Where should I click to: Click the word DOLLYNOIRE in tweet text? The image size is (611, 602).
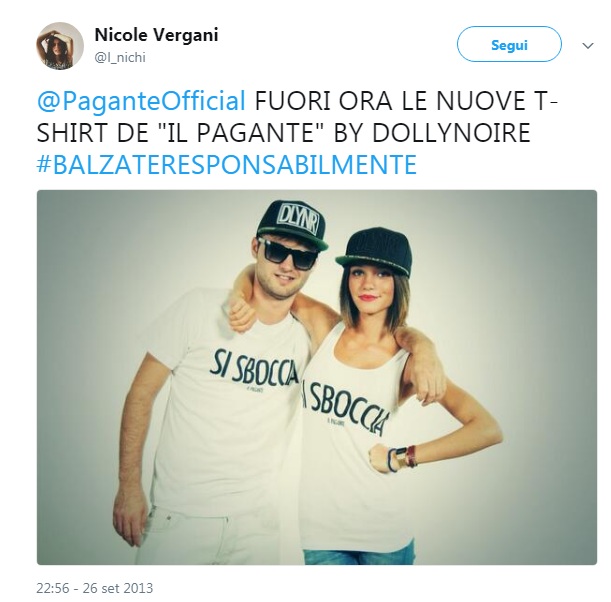click(x=451, y=133)
